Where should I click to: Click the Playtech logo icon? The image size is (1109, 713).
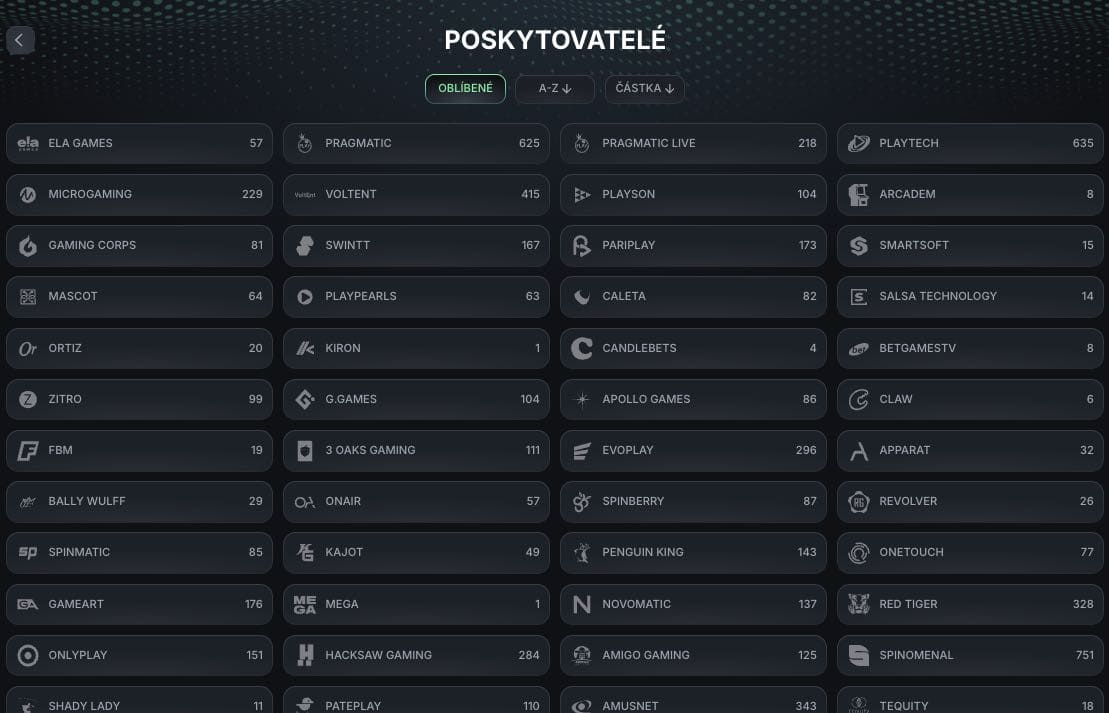click(x=858, y=143)
